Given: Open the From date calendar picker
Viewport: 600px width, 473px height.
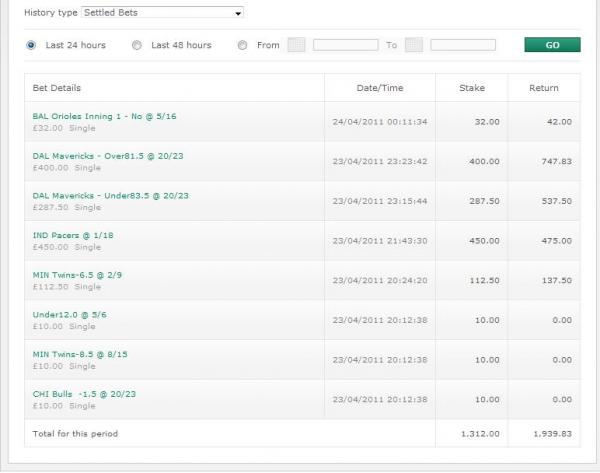Looking at the screenshot, I should click(296, 45).
